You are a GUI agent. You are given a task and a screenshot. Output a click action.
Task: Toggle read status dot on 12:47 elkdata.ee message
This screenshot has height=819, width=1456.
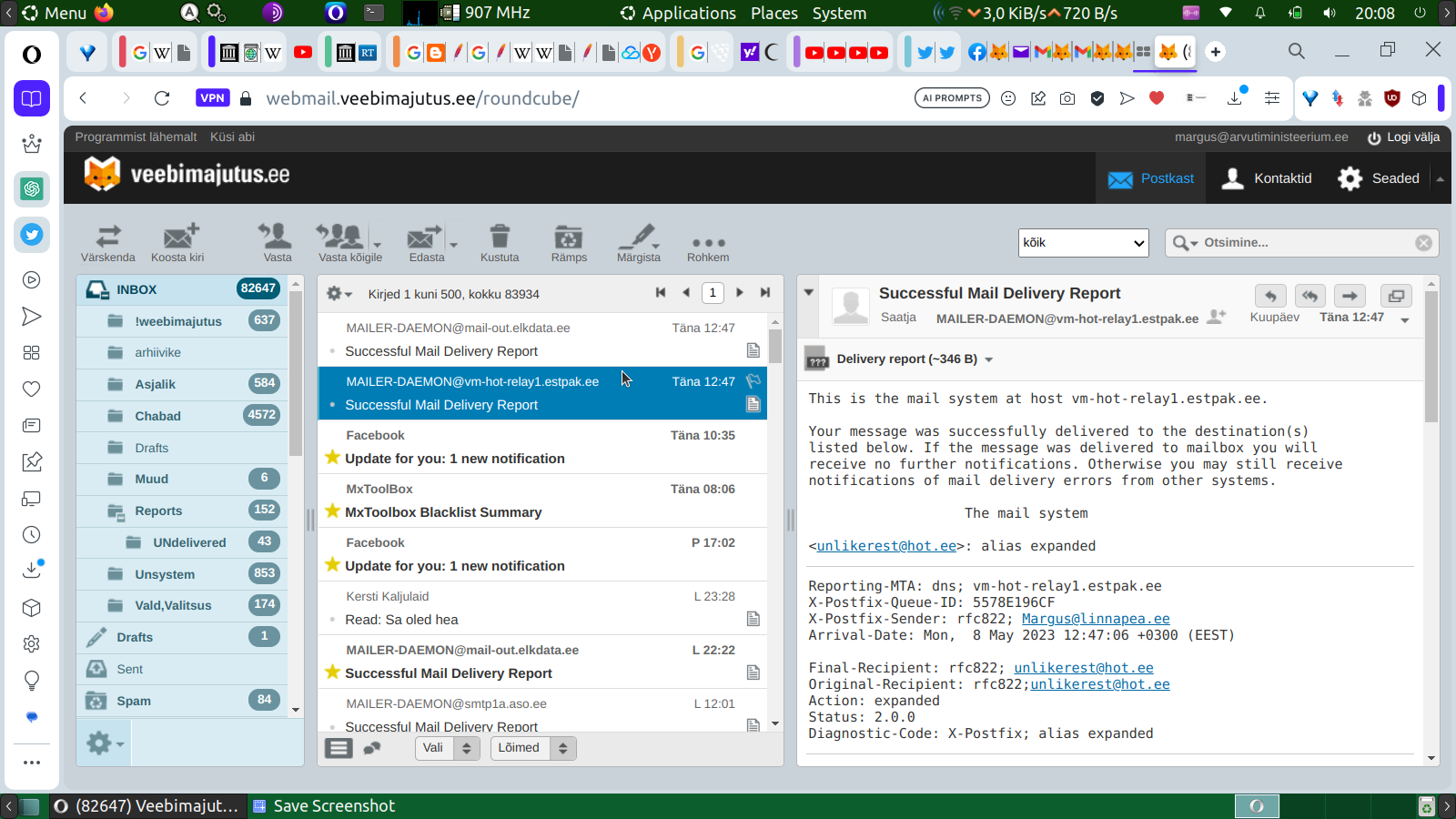(333, 351)
